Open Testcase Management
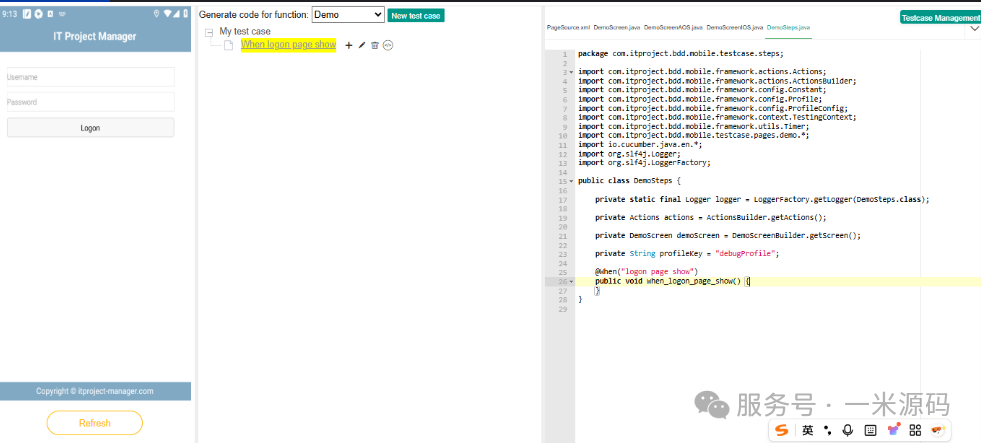This screenshot has width=981, height=443. pyautogui.click(x=940, y=18)
